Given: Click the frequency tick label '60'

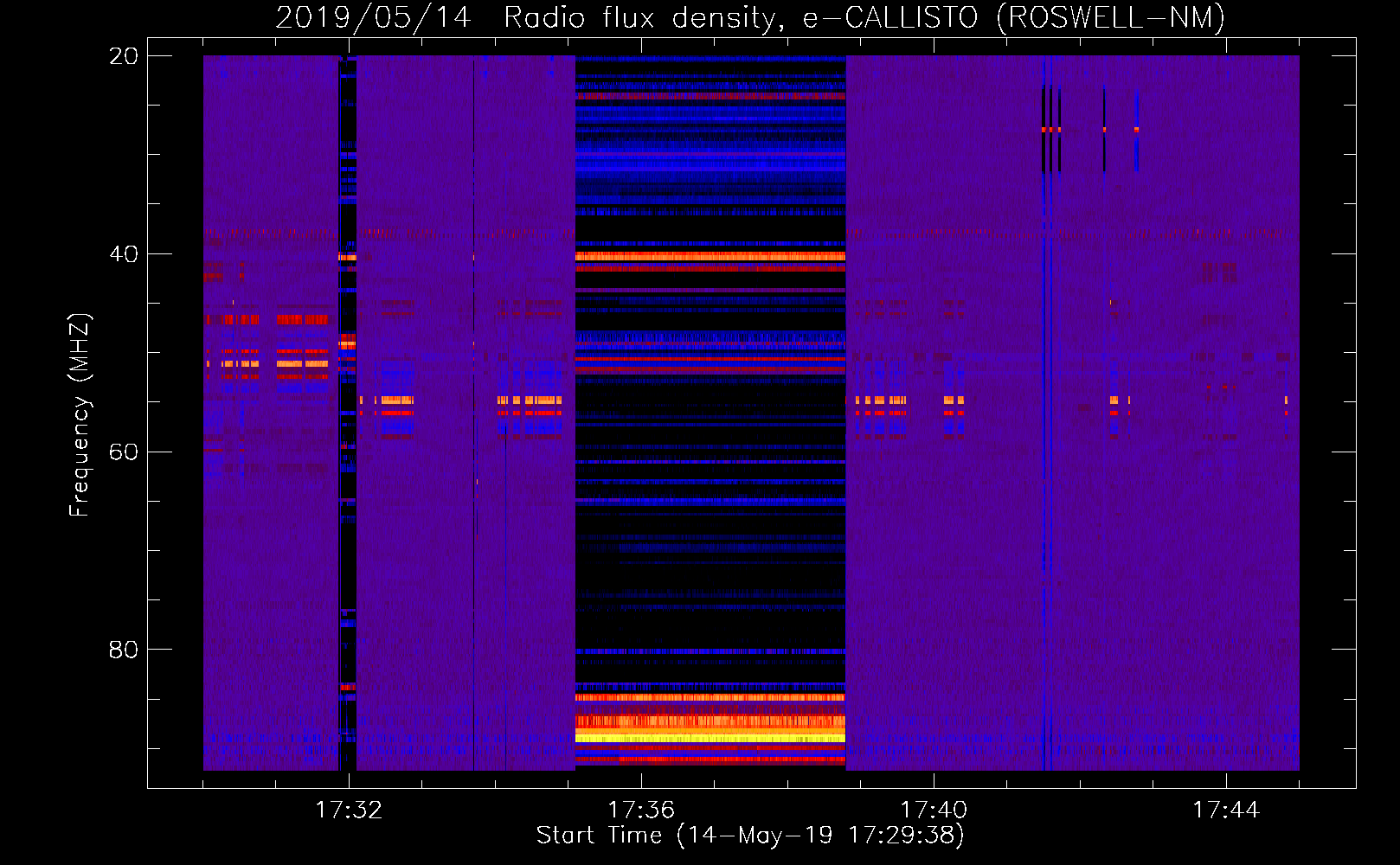Looking at the screenshot, I should pos(124,452).
